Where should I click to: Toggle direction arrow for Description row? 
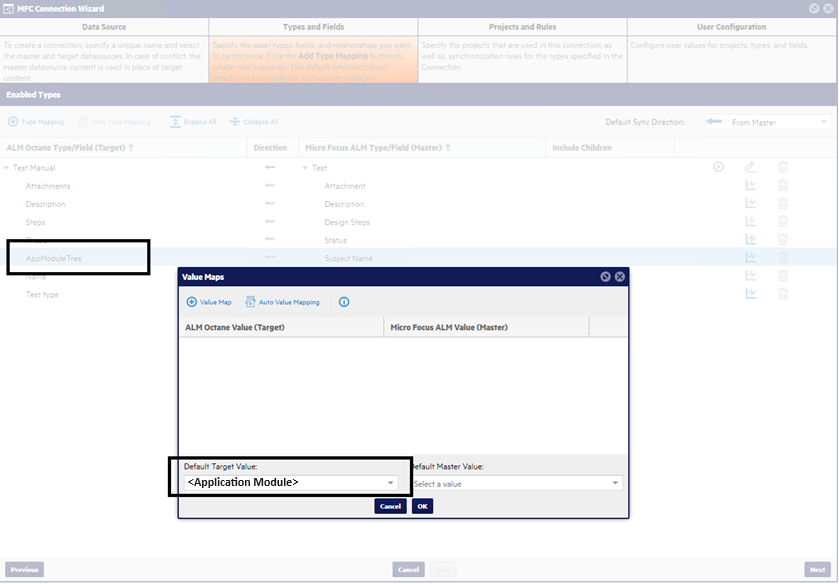(270, 203)
